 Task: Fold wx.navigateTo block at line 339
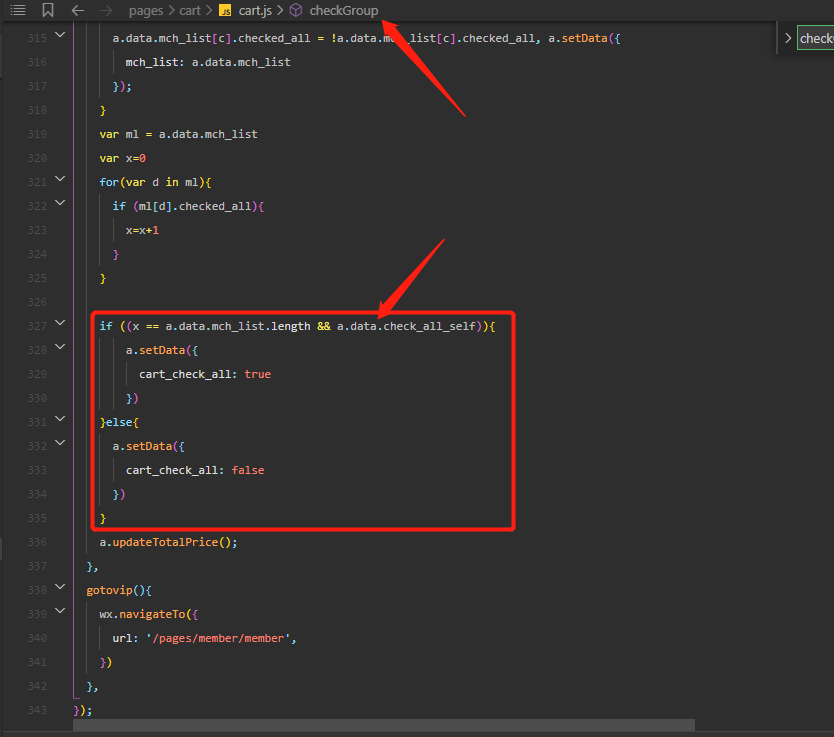point(60,612)
